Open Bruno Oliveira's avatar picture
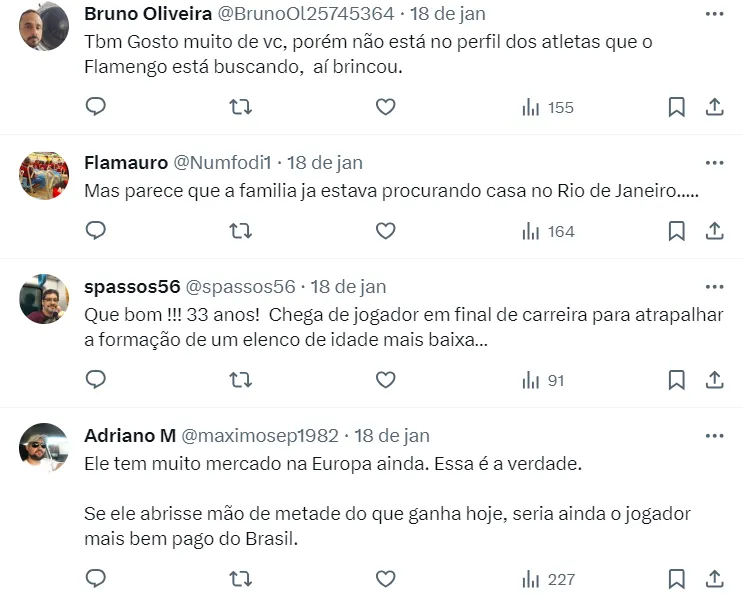The image size is (743, 596). click(44, 26)
